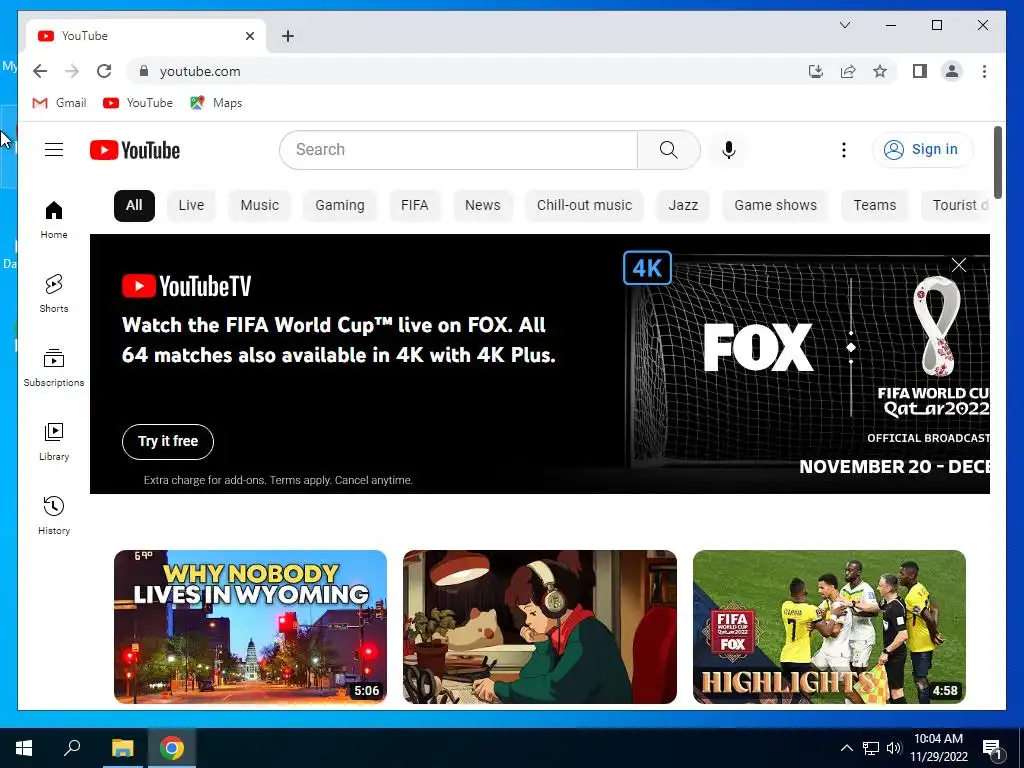
Task: Click install app icon in address bar
Action: 815,71
